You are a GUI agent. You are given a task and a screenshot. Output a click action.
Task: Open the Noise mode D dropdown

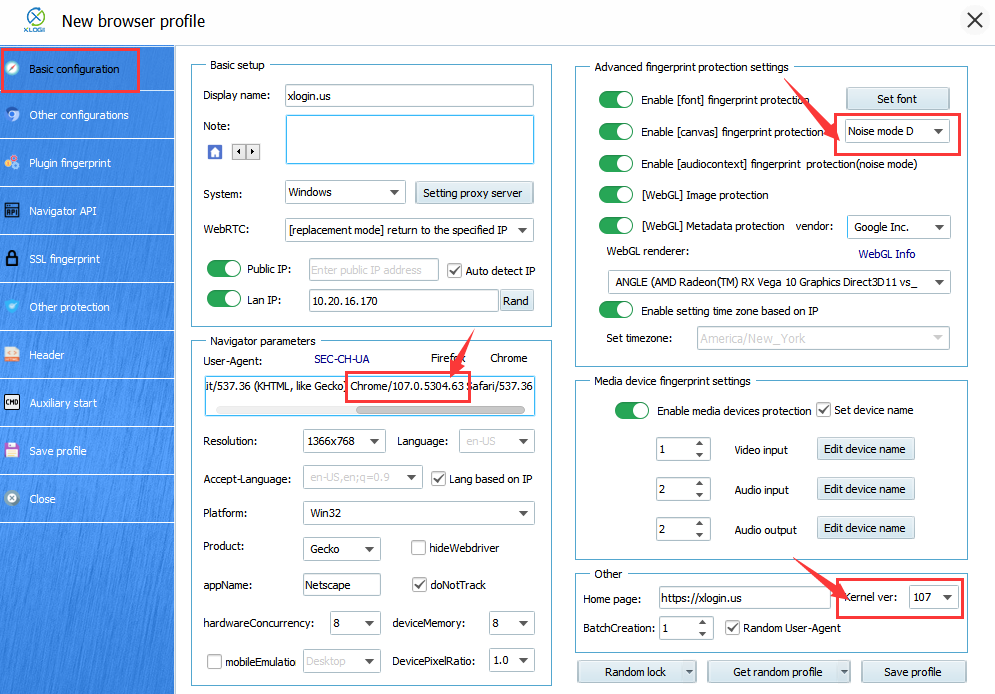[897, 131]
